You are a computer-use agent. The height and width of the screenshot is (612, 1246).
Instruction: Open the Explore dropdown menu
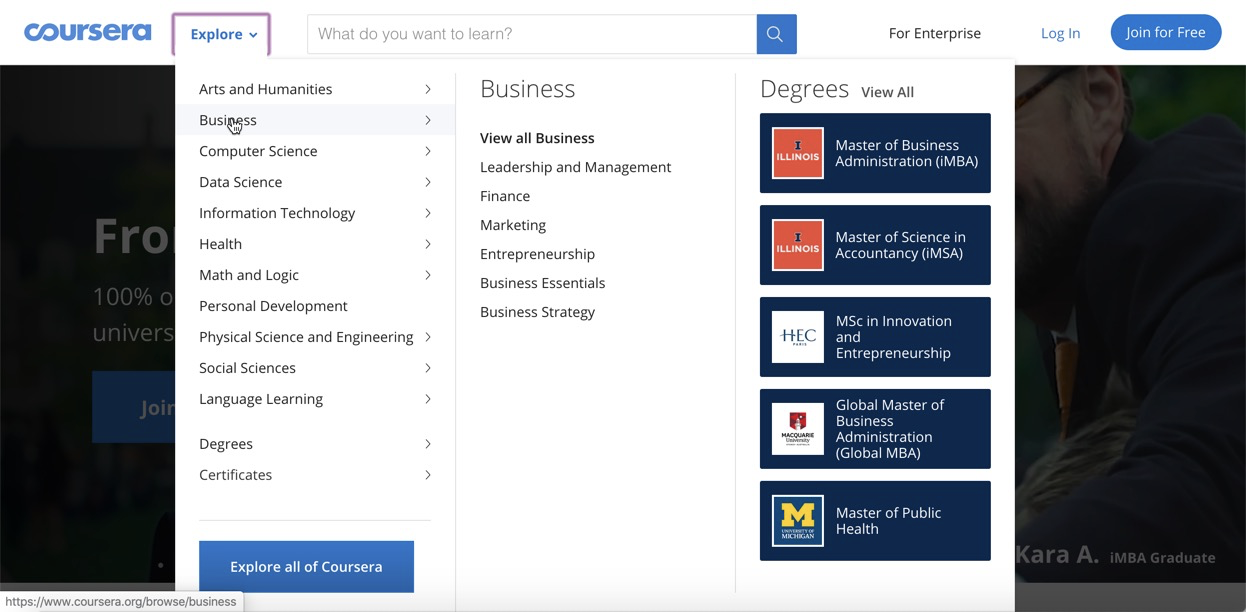(x=222, y=34)
